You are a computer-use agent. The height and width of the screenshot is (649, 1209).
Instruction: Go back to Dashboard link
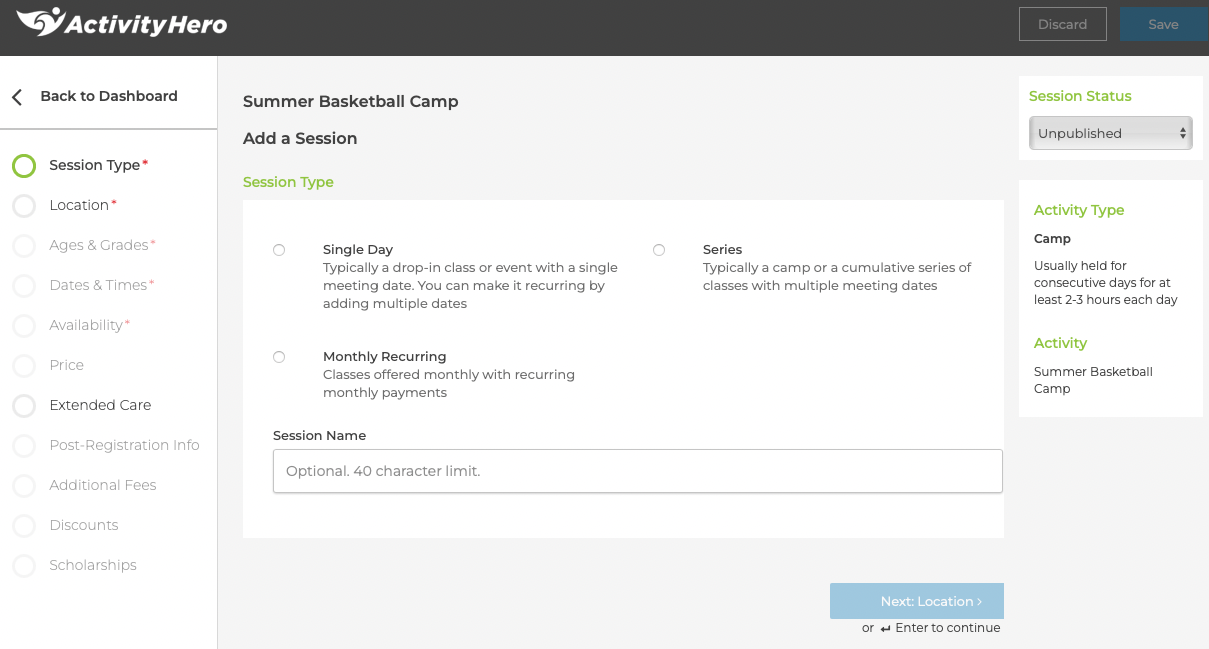coord(109,96)
